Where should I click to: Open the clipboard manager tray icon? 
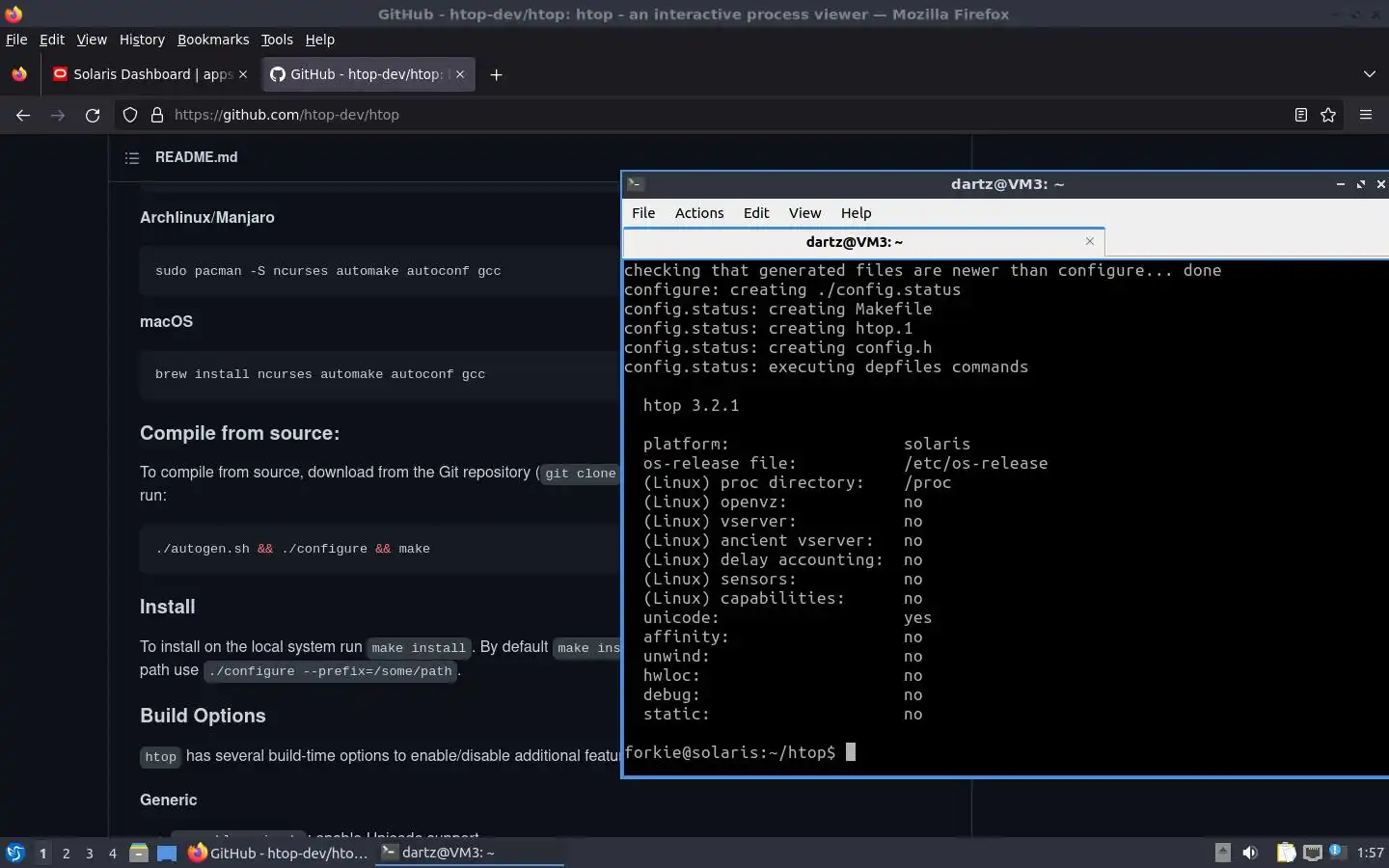click(1286, 853)
